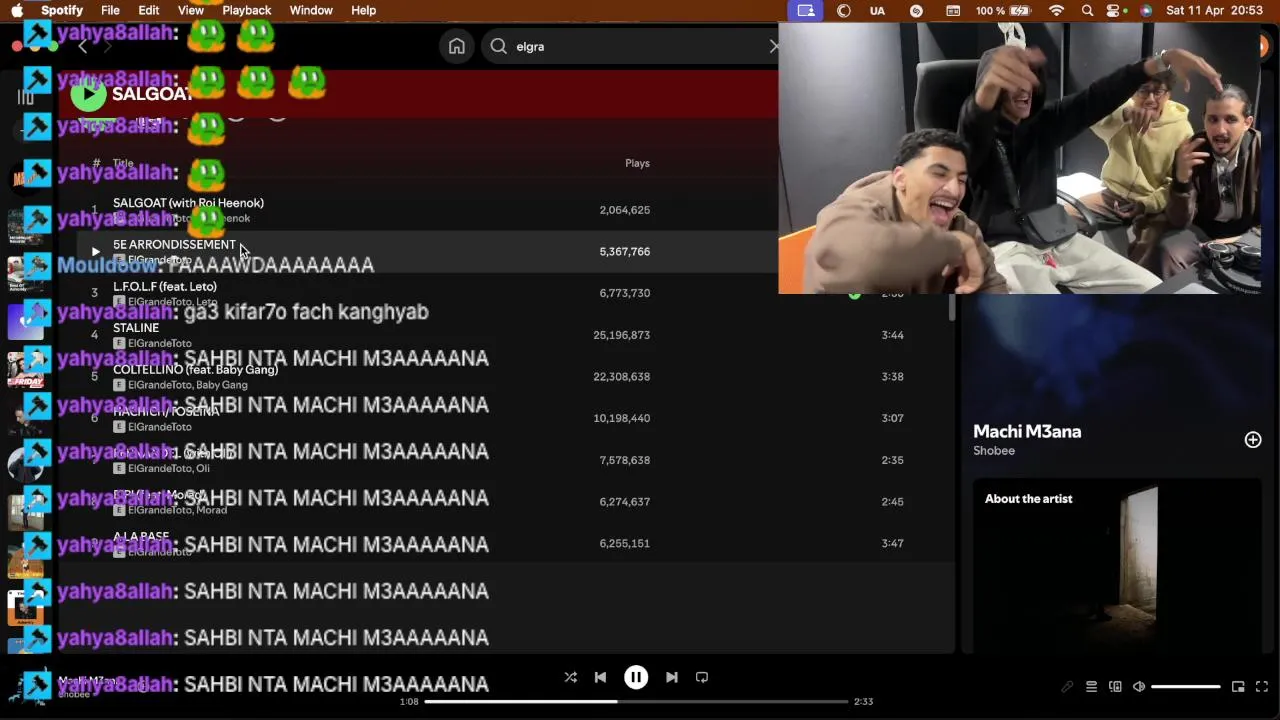This screenshot has width=1280, height=720.
Task: Click the About the artist image card
Action: 1116,568
